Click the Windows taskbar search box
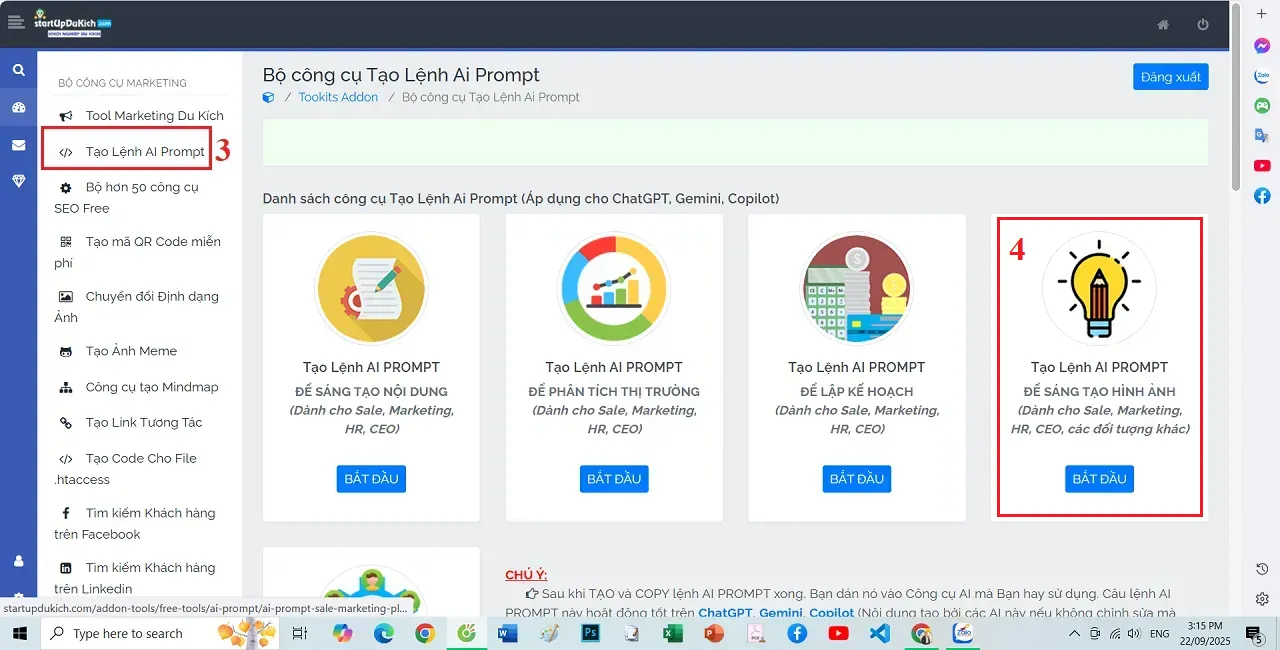The height and width of the screenshot is (650, 1280). tap(128, 633)
